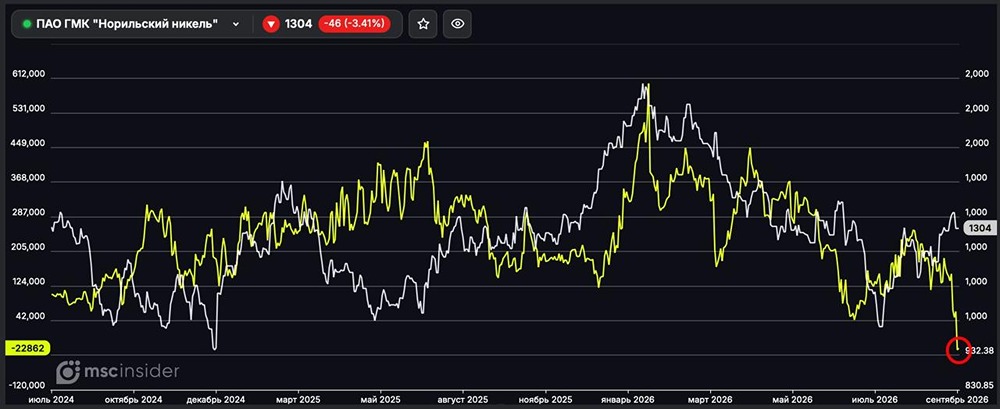Click the 124,000 left axis value
Viewport: 1000px width, 409px height.
tap(28, 282)
